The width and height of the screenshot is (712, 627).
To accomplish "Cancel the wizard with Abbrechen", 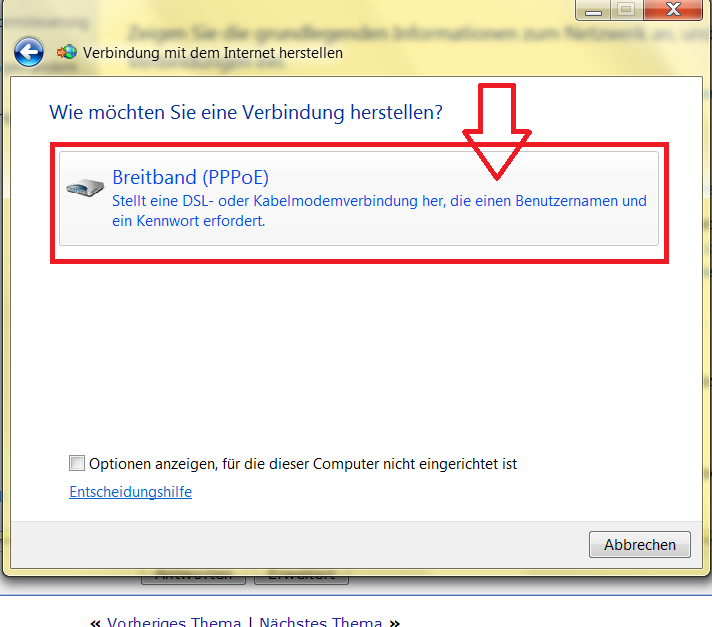I will pyautogui.click(x=640, y=544).
